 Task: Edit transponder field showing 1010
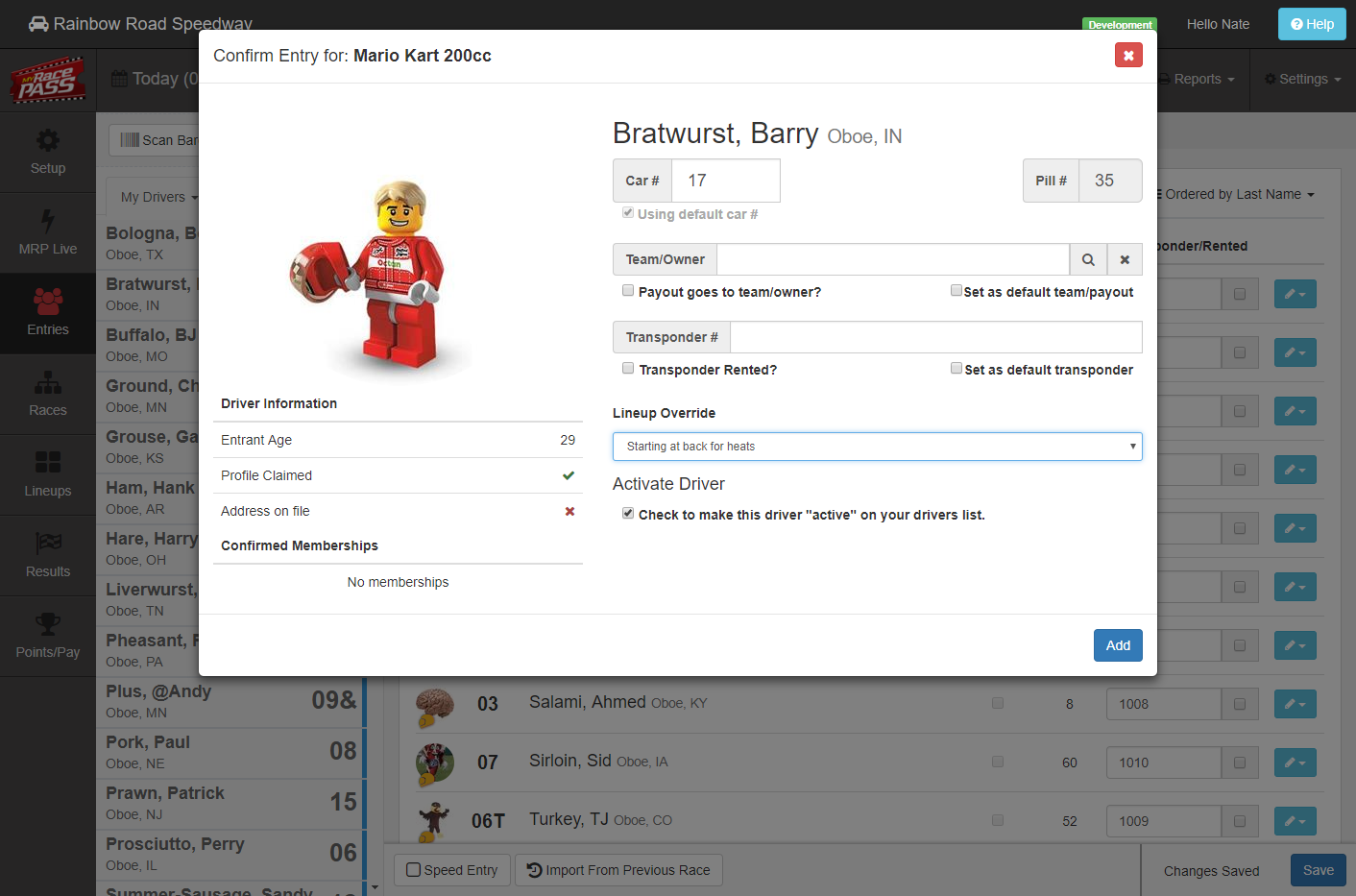(x=1163, y=763)
